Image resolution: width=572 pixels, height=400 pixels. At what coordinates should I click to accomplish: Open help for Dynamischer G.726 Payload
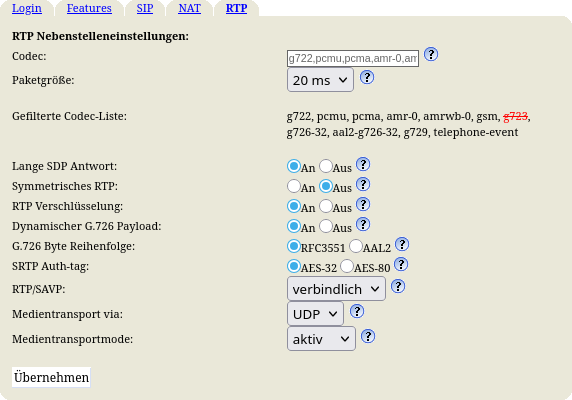point(363,225)
